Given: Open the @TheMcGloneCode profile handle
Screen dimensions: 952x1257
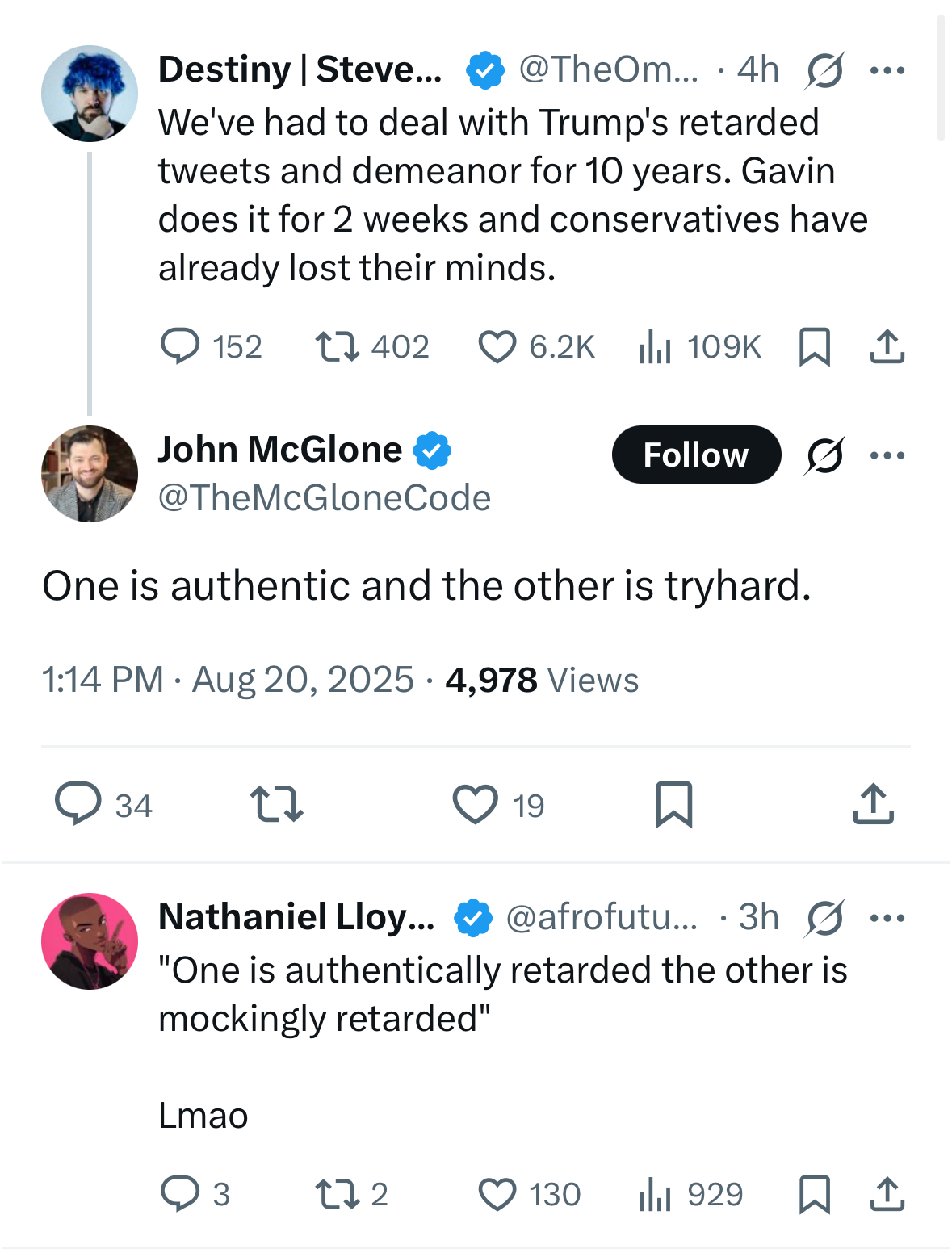Looking at the screenshot, I should [325, 498].
